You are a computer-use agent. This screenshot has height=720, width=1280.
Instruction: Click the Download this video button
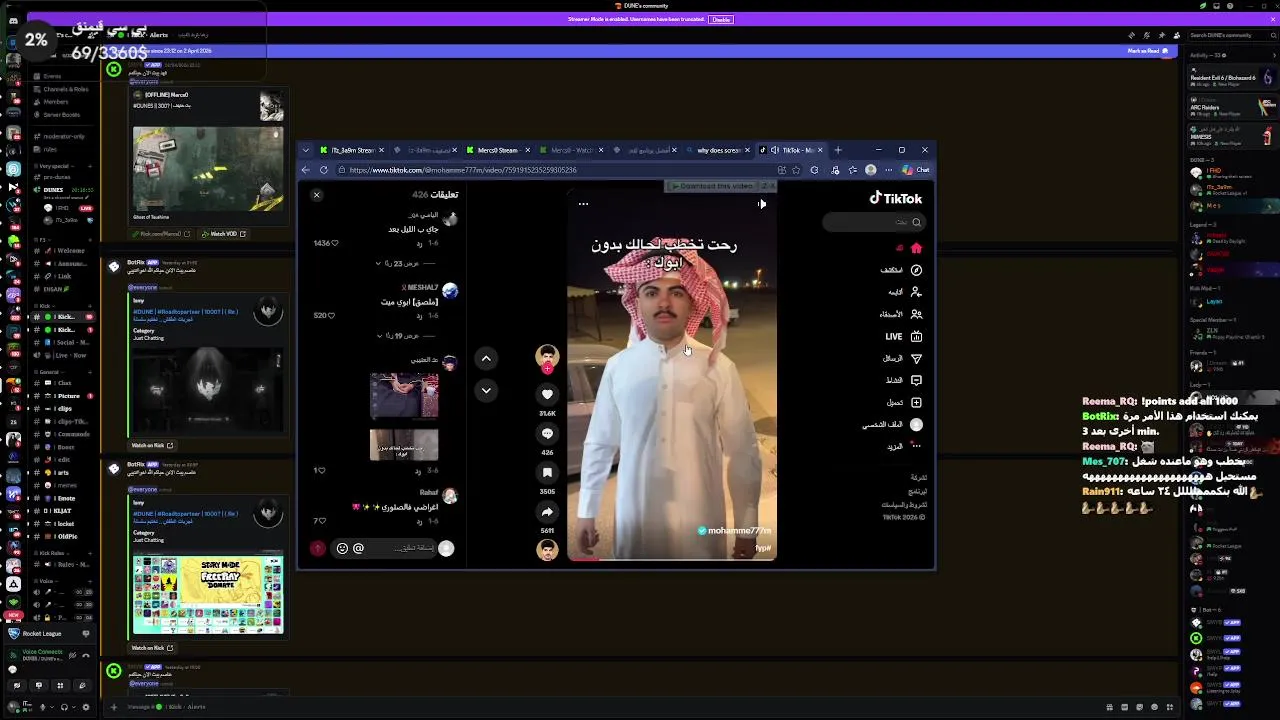712,186
